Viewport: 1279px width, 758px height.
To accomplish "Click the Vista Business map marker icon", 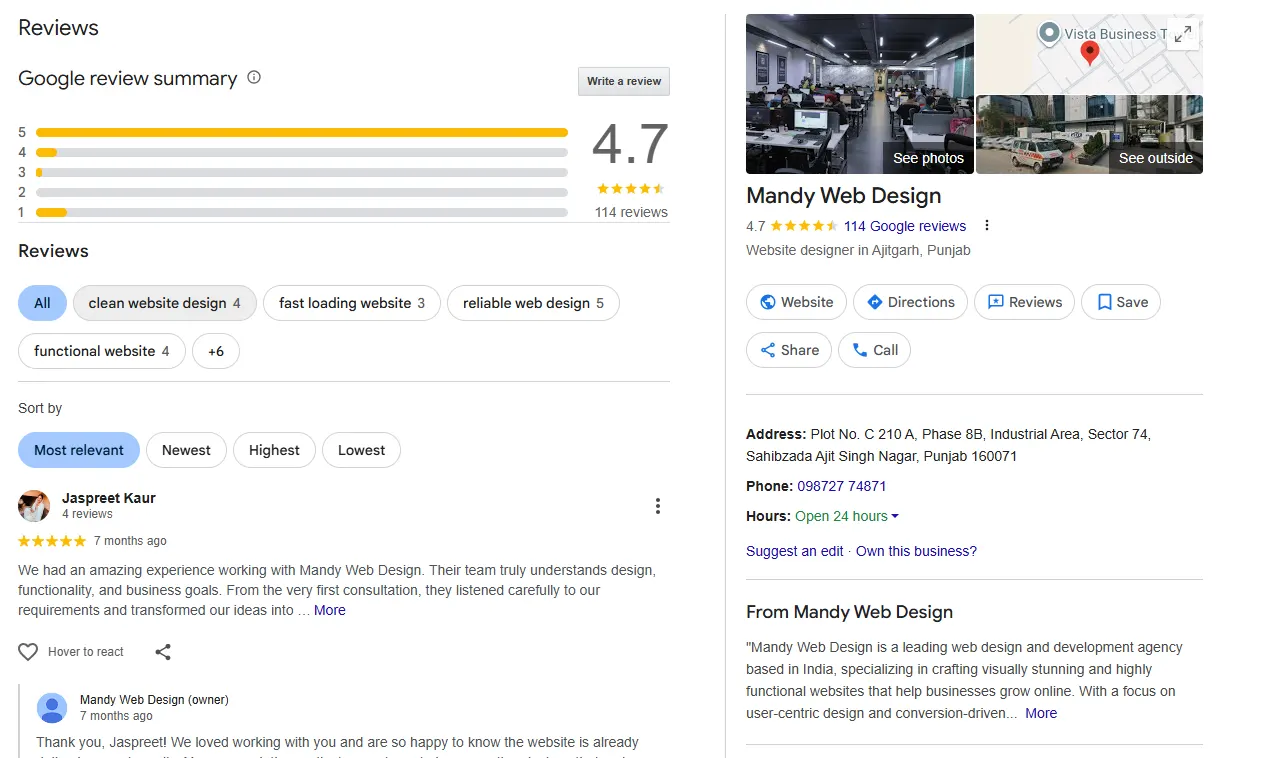I will [x=1048, y=34].
